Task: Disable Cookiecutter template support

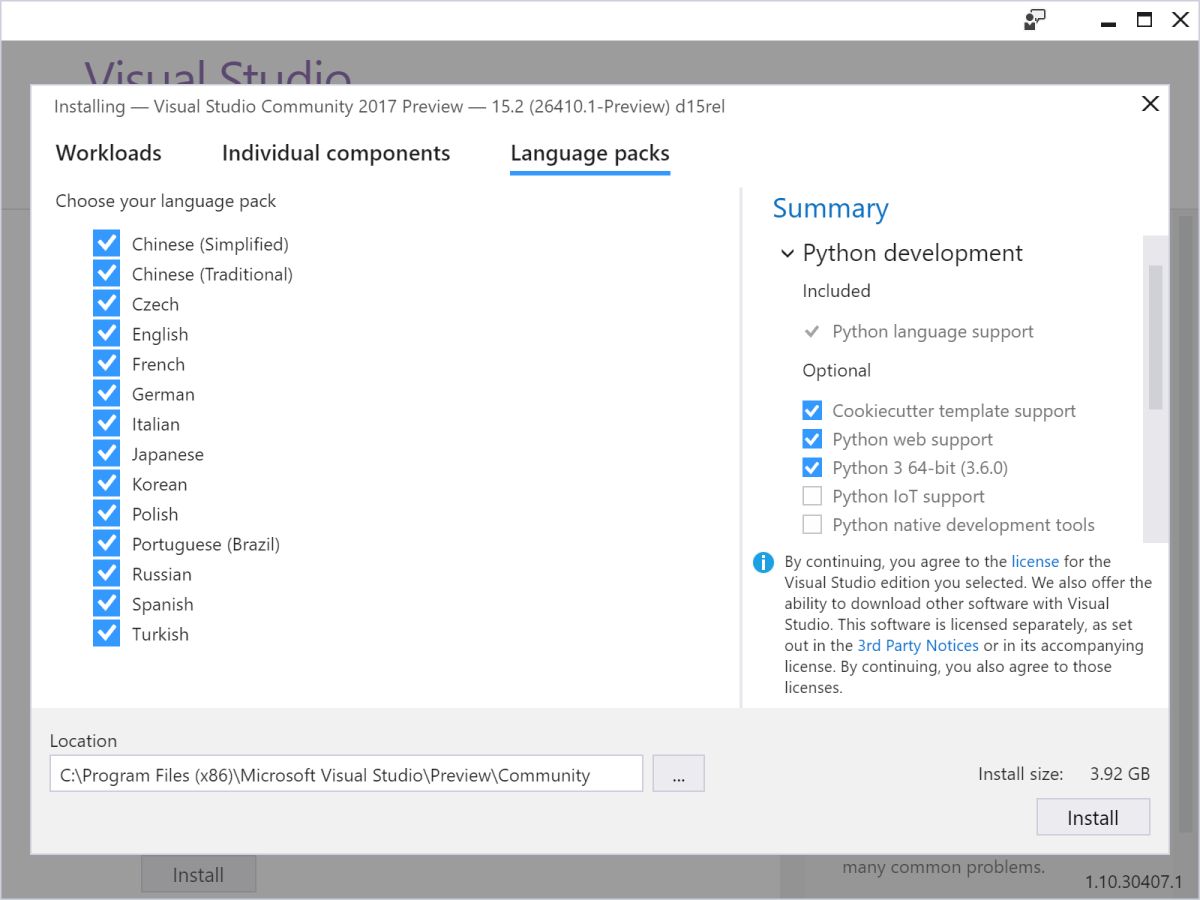Action: point(812,411)
